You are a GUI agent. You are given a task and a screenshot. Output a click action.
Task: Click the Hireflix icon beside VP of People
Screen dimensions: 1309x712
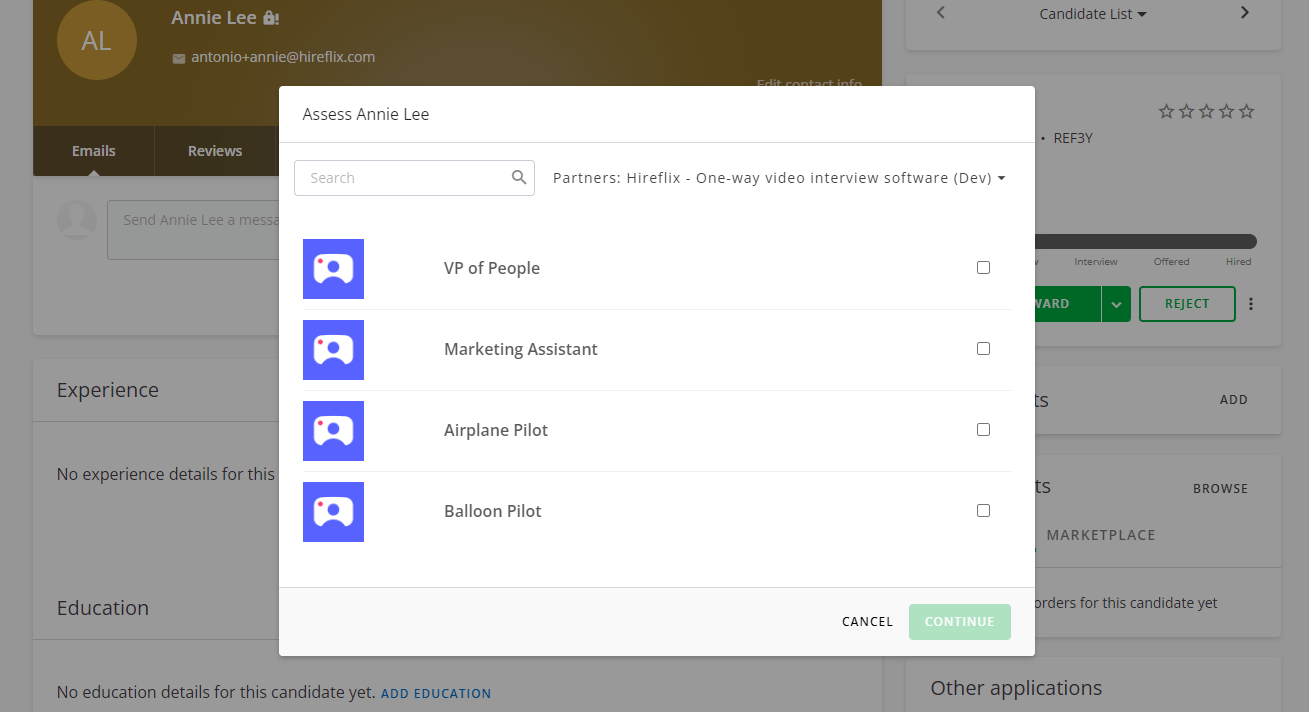pos(333,269)
